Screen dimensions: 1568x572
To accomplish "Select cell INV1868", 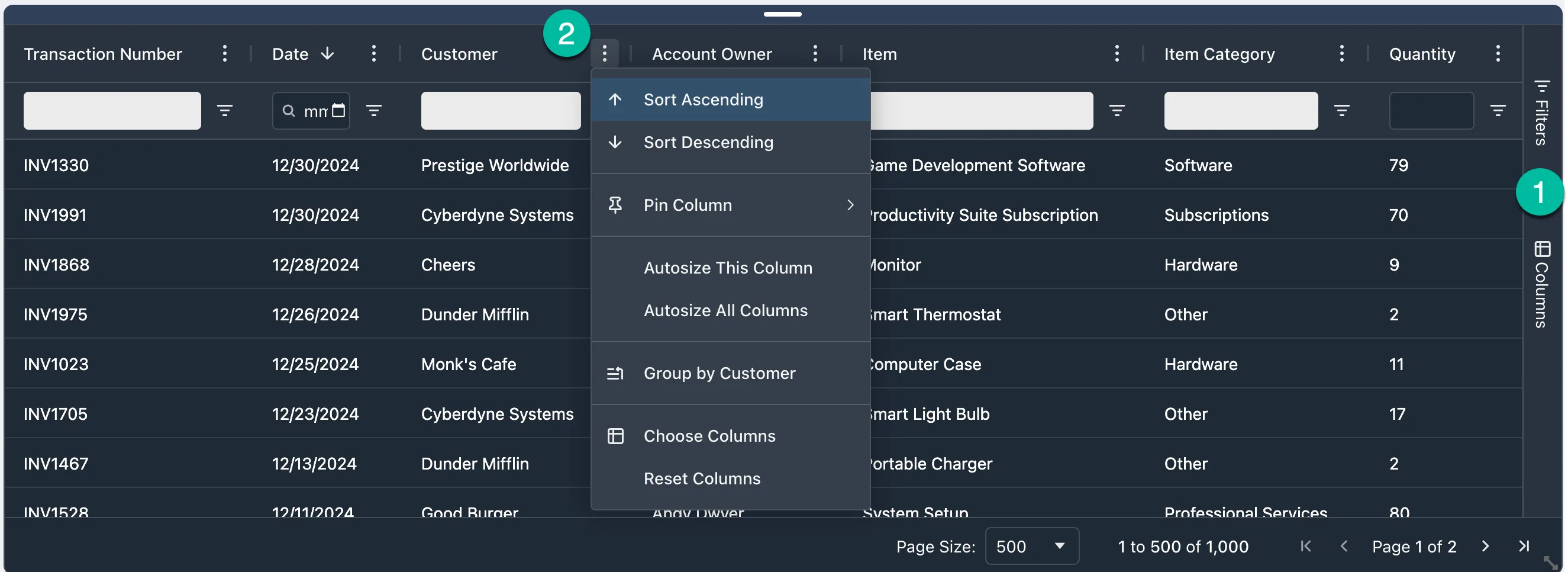I will click(56, 264).
